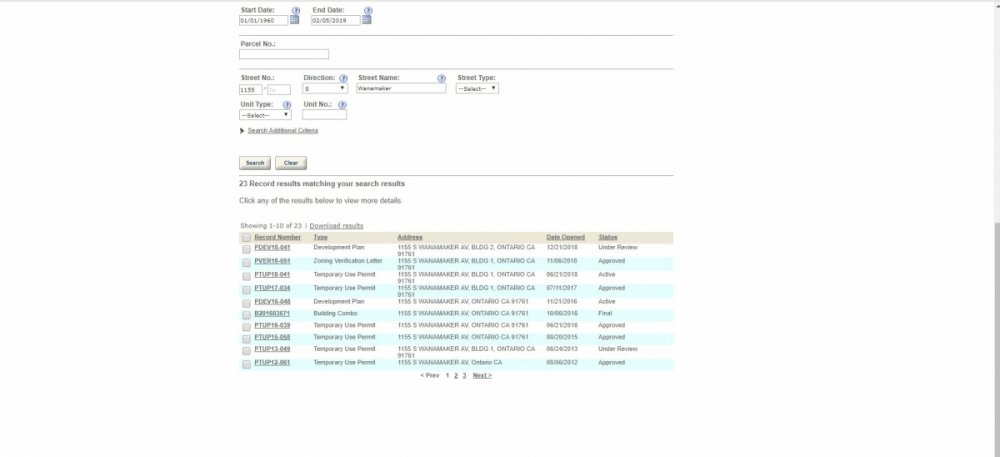The width and height of the screenshot is (1000, 457).
Task: Click the 'Zoning Verification Letter' type cell
Action: 348,261
